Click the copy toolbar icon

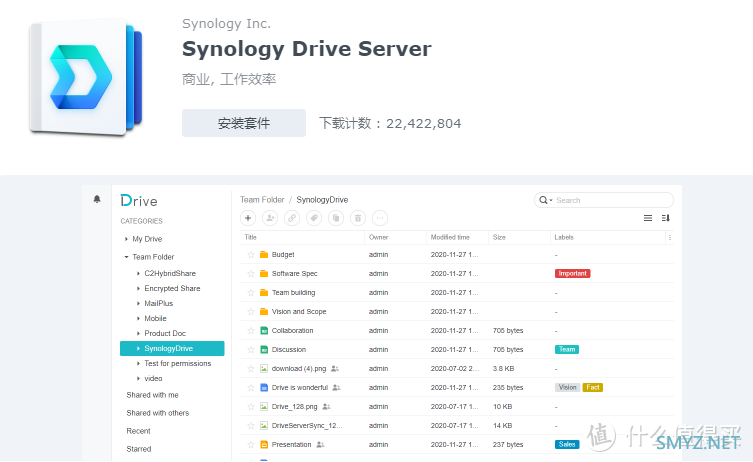point(336,218)
